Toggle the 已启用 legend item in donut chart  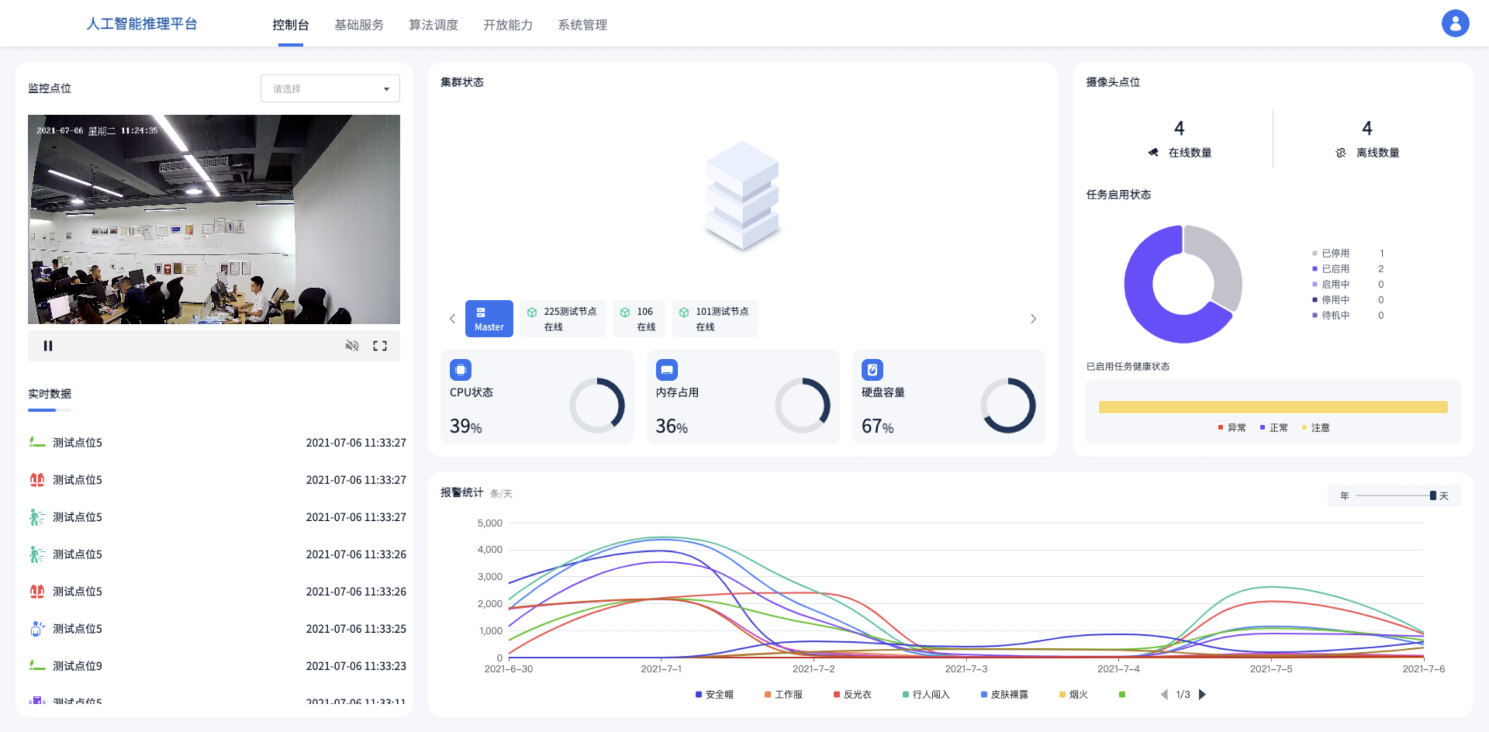1335,269
